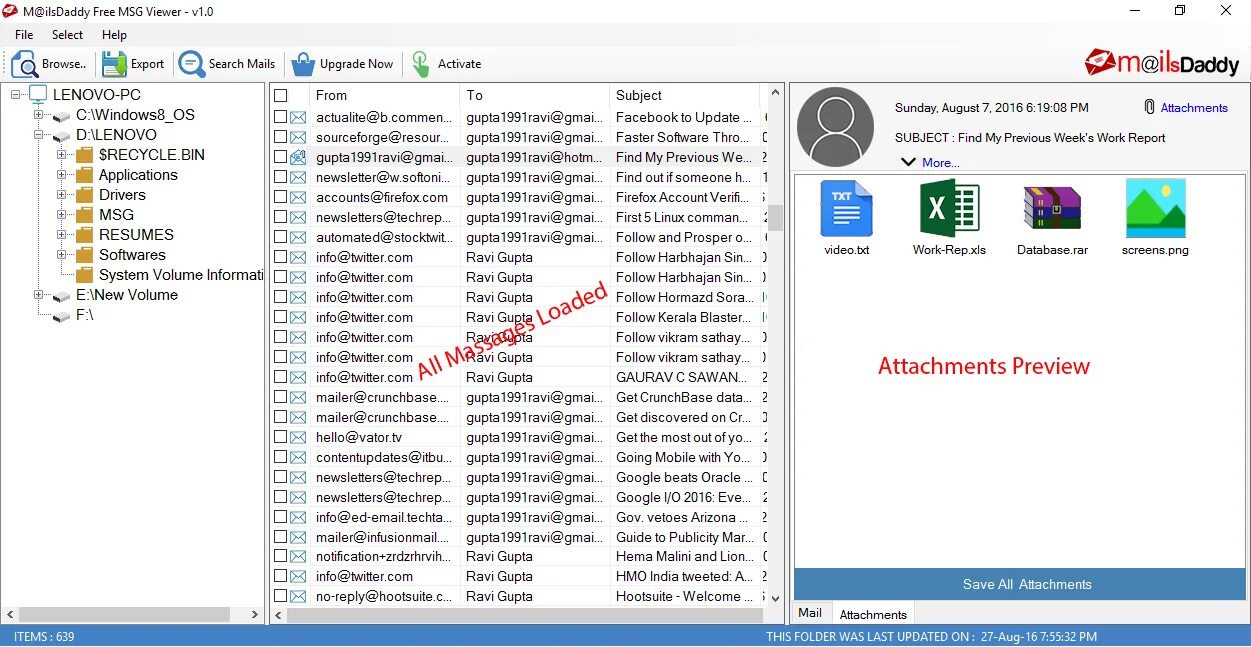
Task: Sort by the Subject column header
Action: pyautogui.click(x=685, y=95)
